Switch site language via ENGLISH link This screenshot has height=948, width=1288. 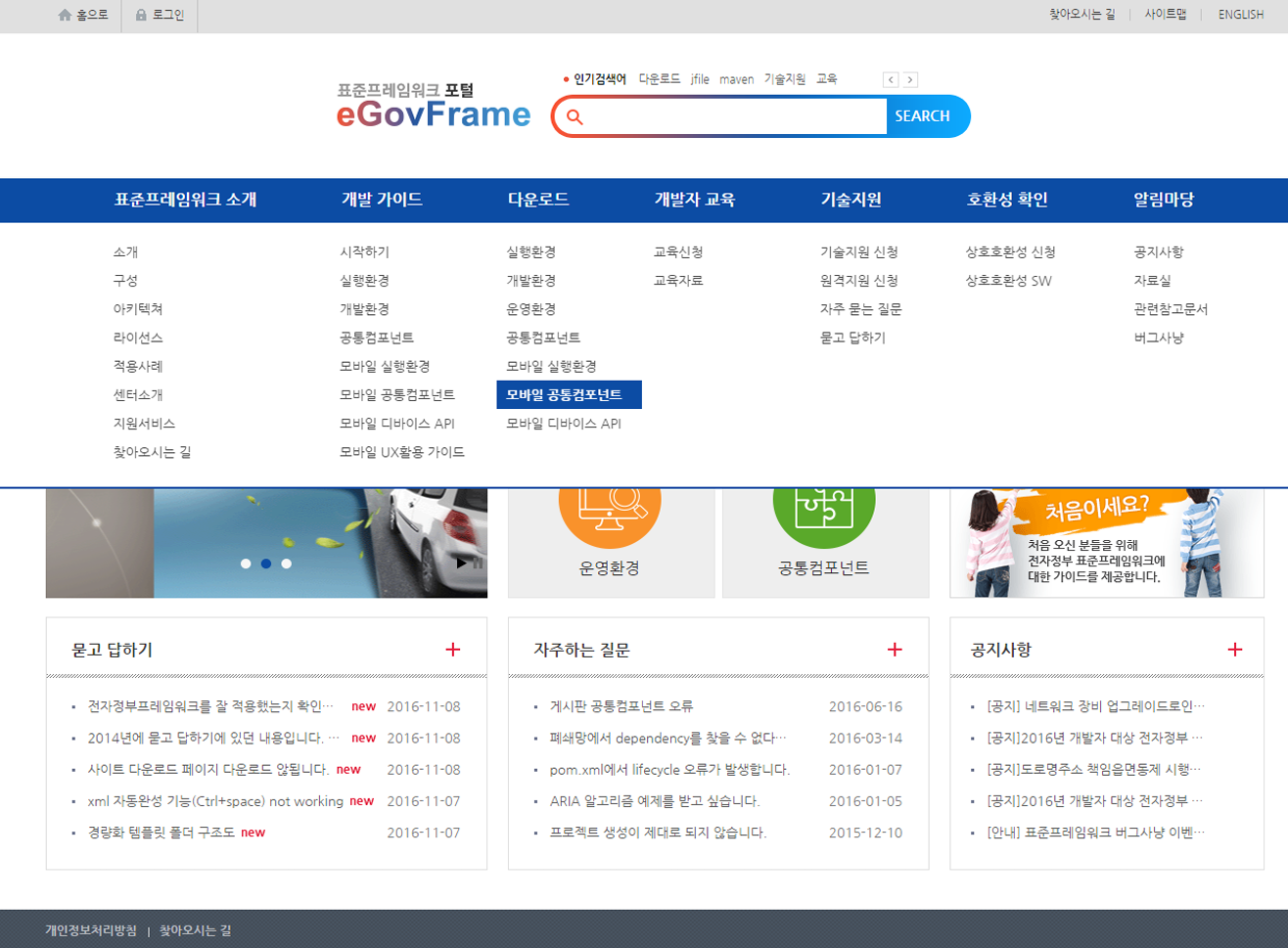[1240, 15]
